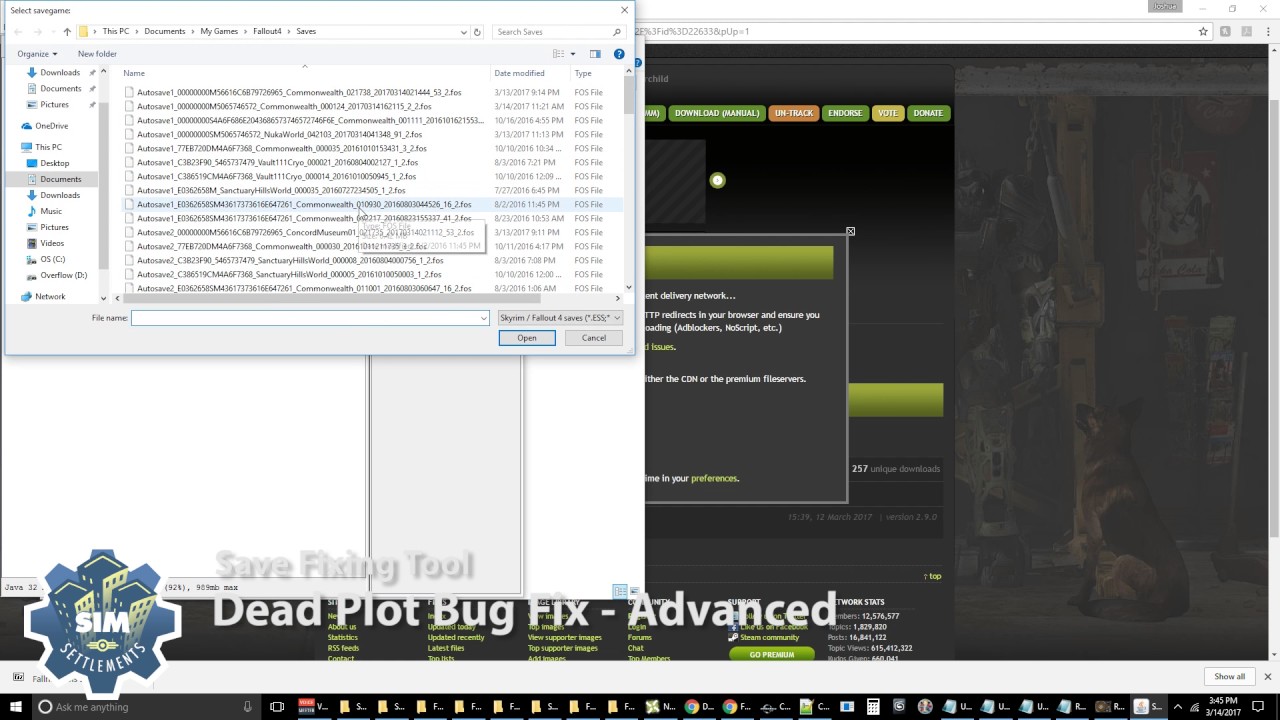Open the File name history dropdown
1280x720 pixels.
click(x=484, y=318)
